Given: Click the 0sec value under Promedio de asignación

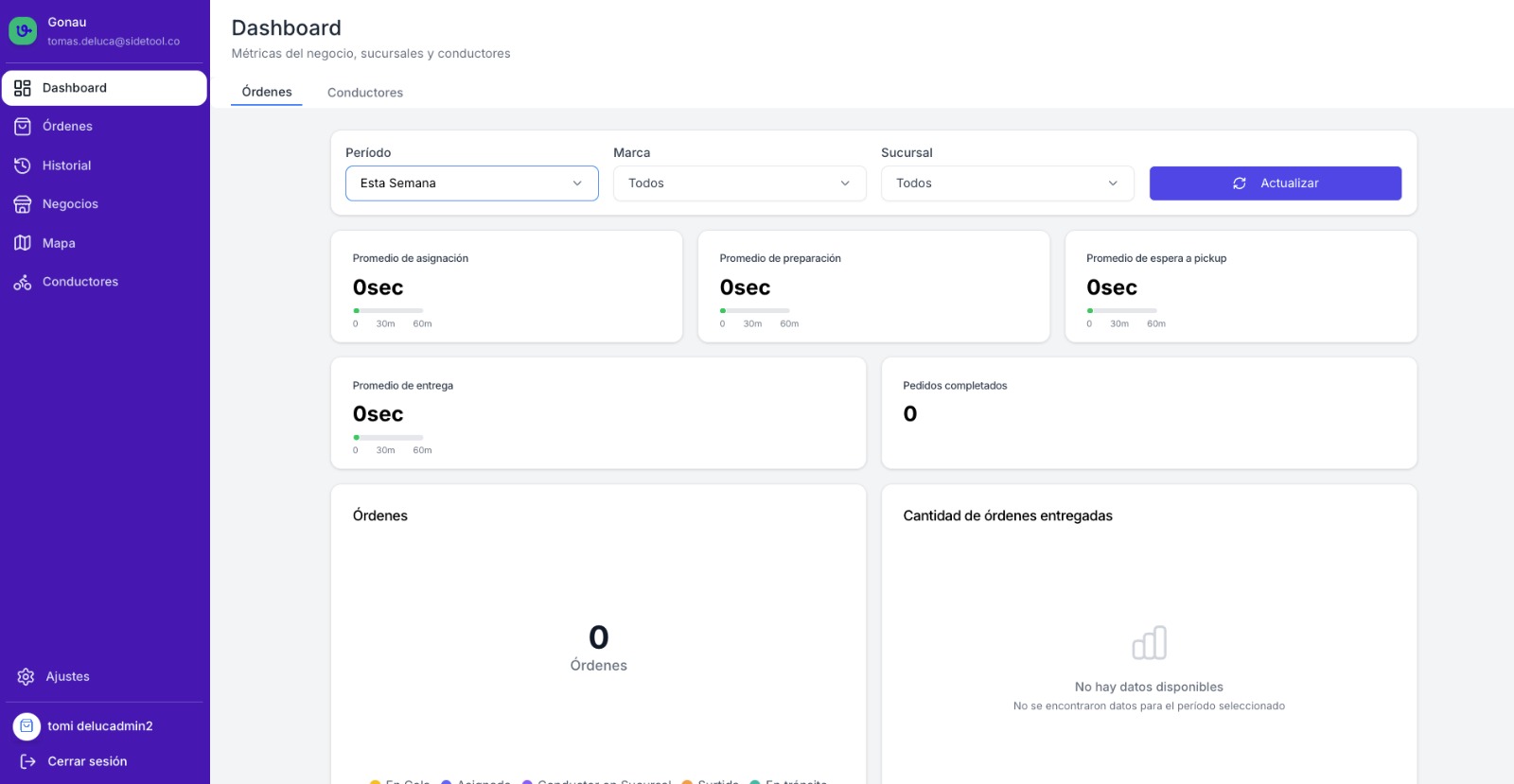Looking at the screenshot, I should pyautogui.click(x=378, y=287).
